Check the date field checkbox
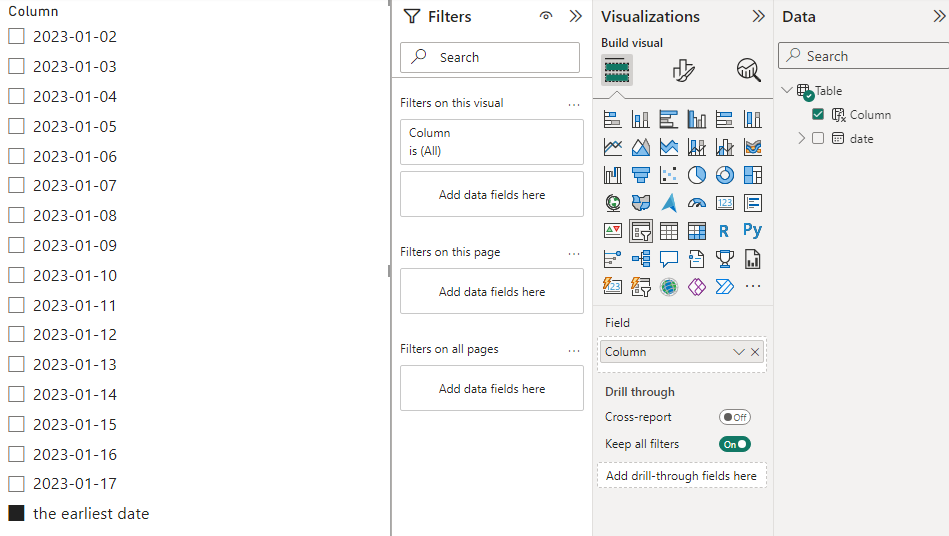Screen dimensions: 949x536 coord(818,139)
